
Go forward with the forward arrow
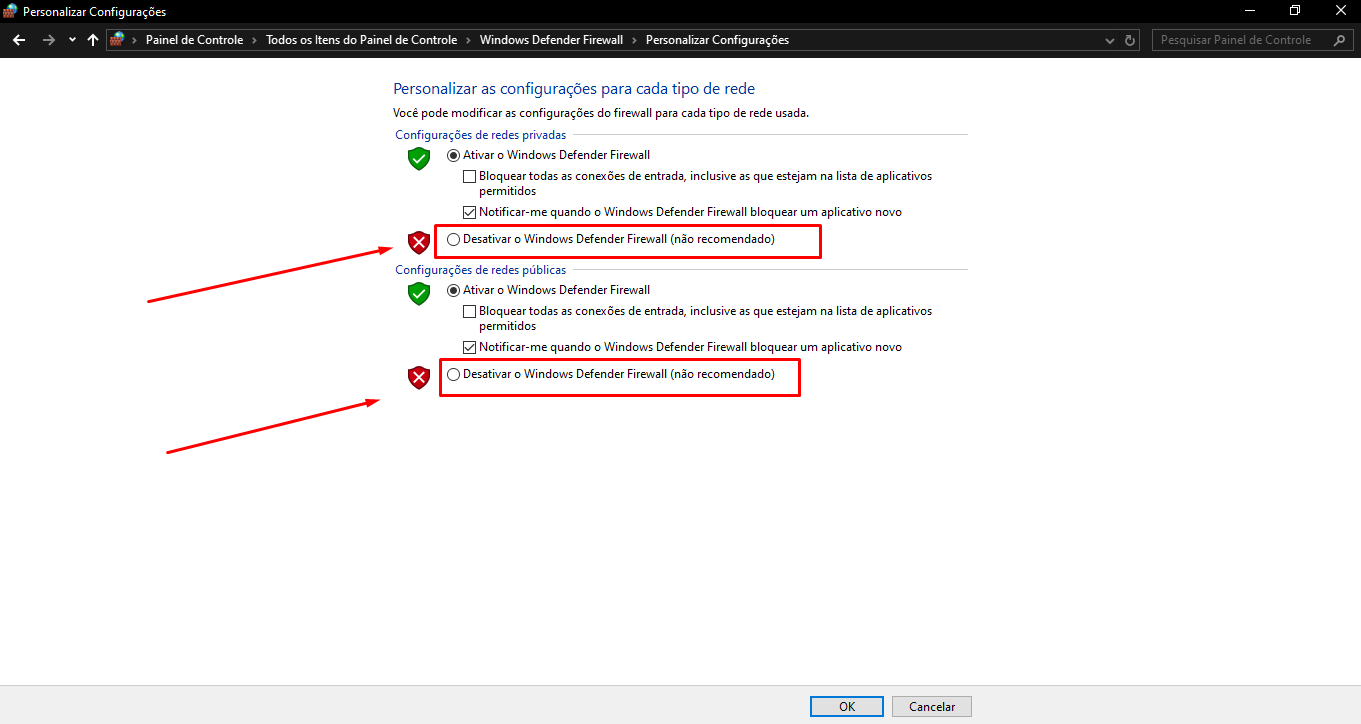[x=48, y=40]
